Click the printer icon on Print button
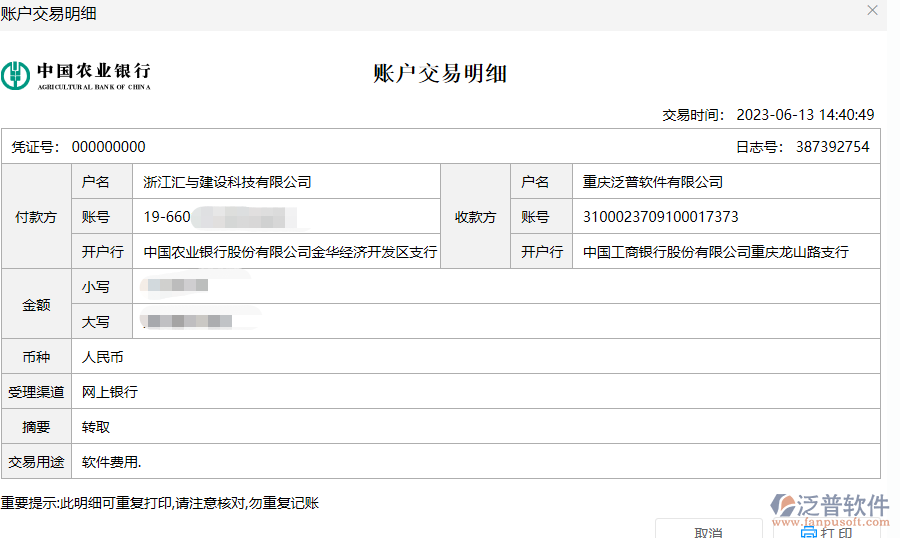900x538 pixels. point(808,532)
